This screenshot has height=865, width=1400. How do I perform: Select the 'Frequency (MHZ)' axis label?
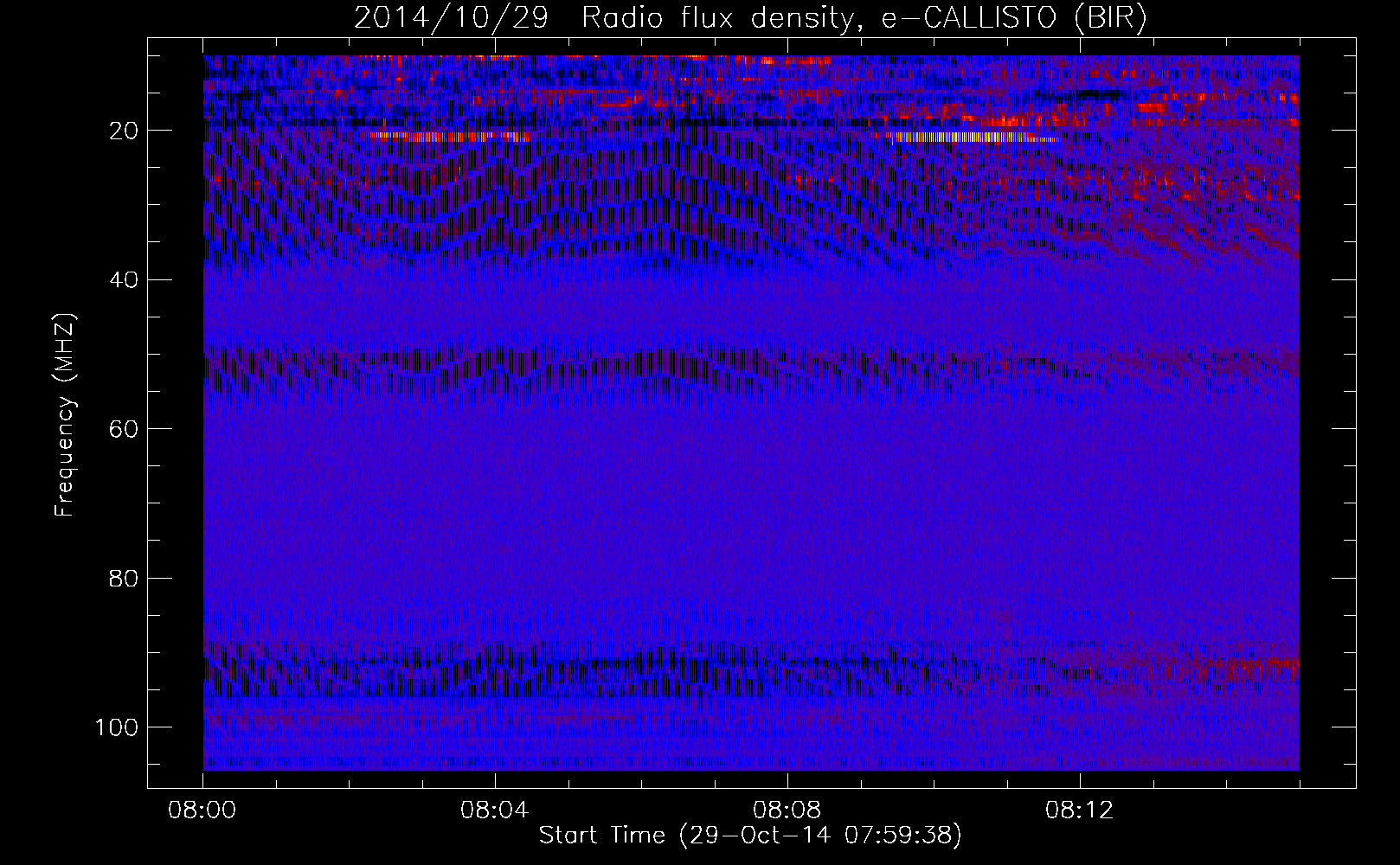tap(65, 416)
